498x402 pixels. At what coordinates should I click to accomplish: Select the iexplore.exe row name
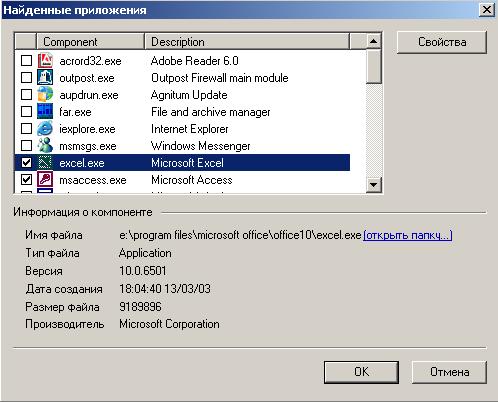[x=87, y=129]
